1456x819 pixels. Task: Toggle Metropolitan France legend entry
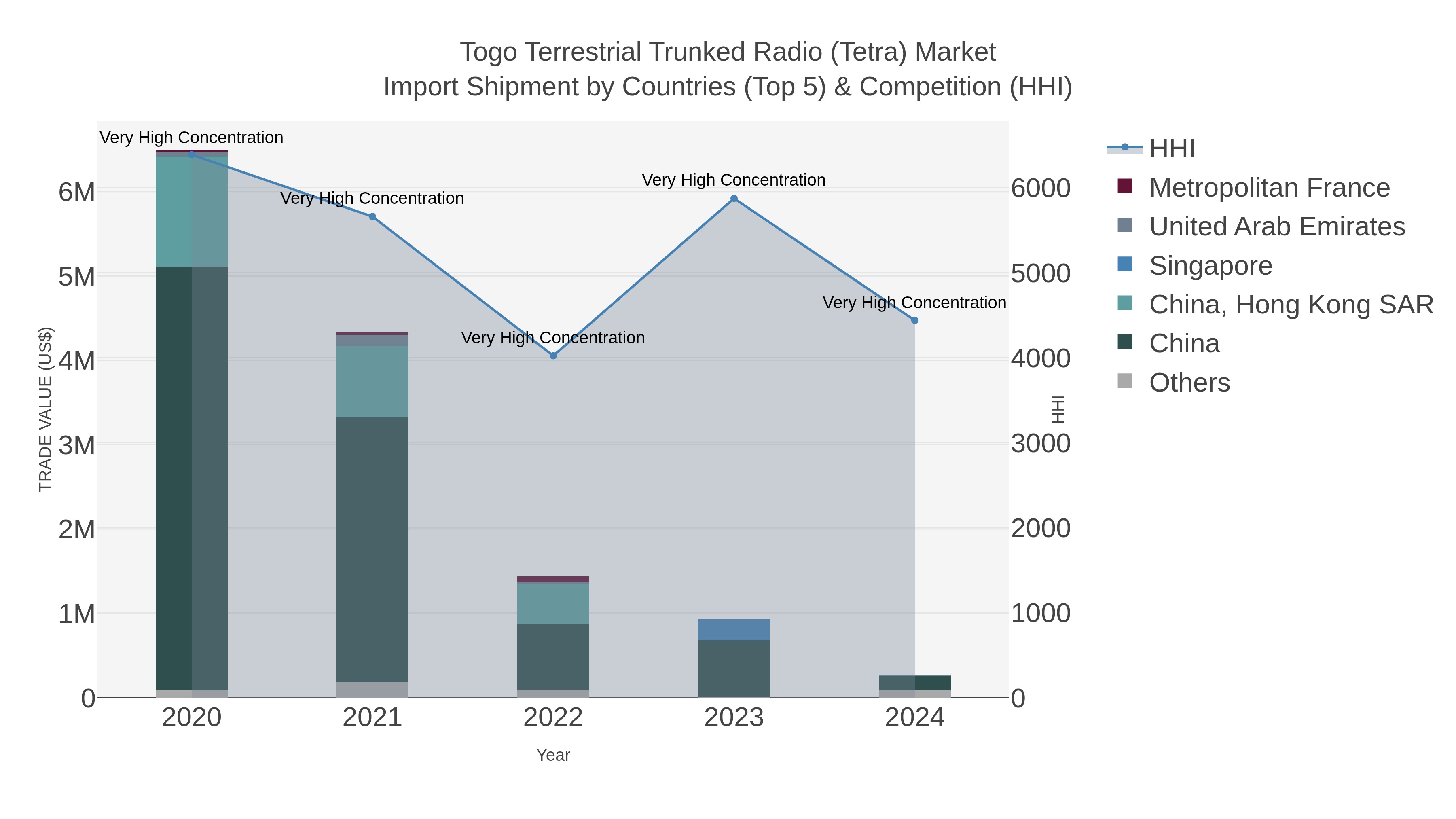point(1253,188)
